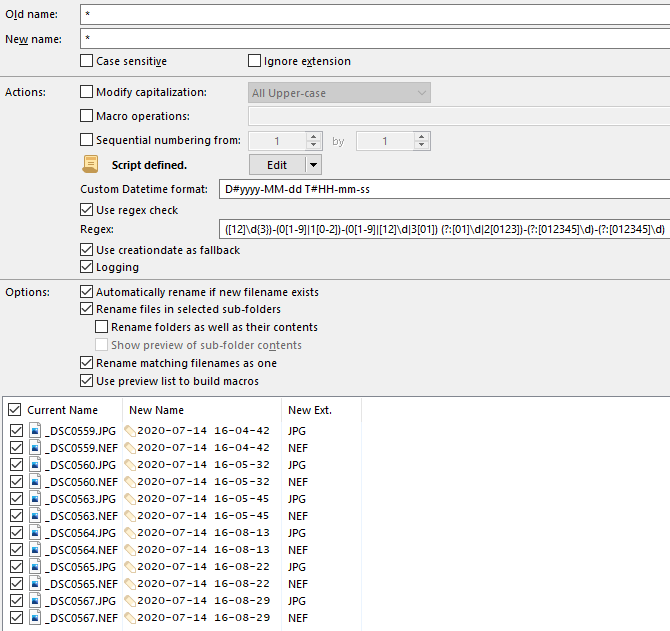Screen dimensions: 670x631
Task: Click the file icon for _DSC0563.NEF
Action: coord(35,515)
